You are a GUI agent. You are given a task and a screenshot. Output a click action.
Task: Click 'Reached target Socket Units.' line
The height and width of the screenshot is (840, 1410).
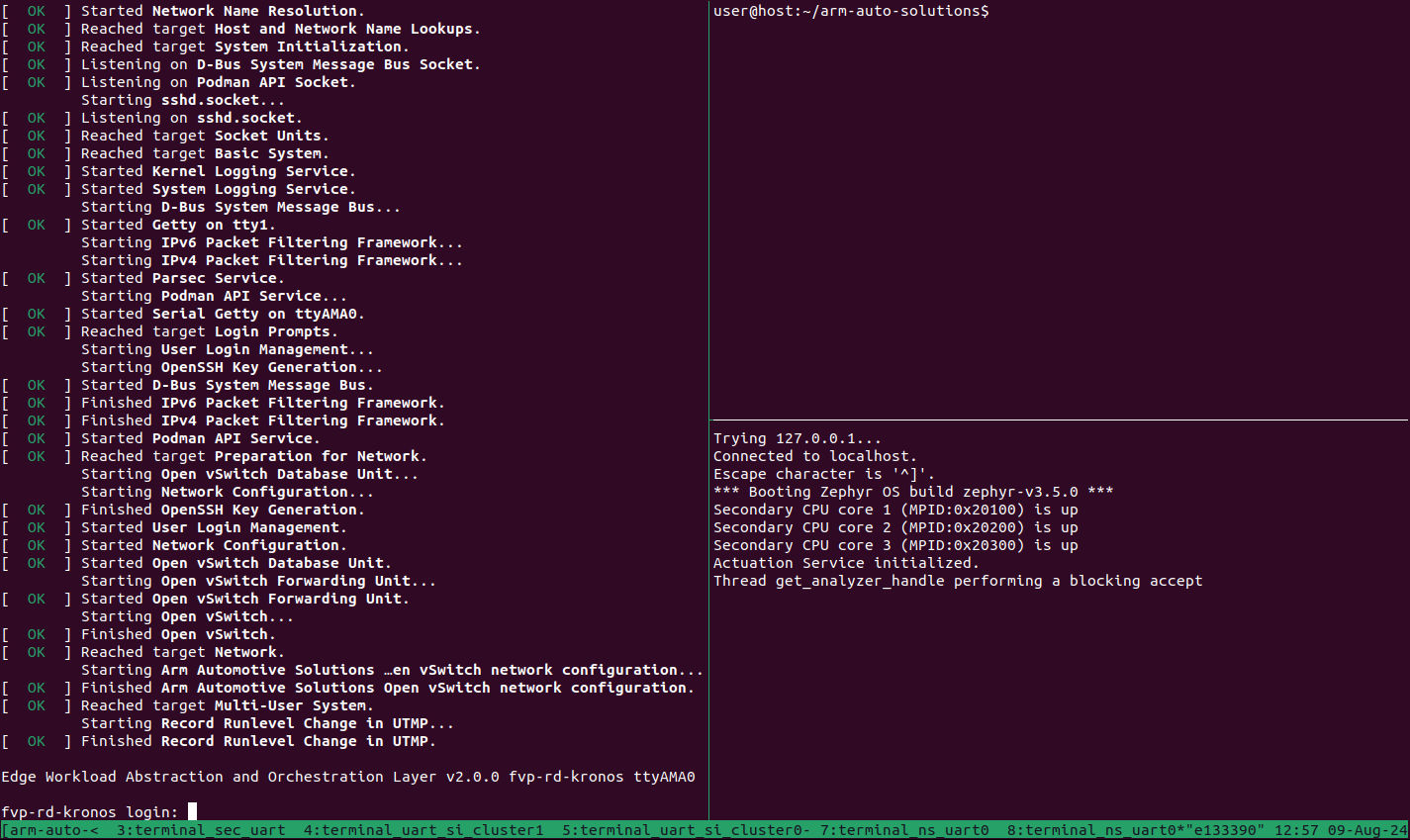205,136
